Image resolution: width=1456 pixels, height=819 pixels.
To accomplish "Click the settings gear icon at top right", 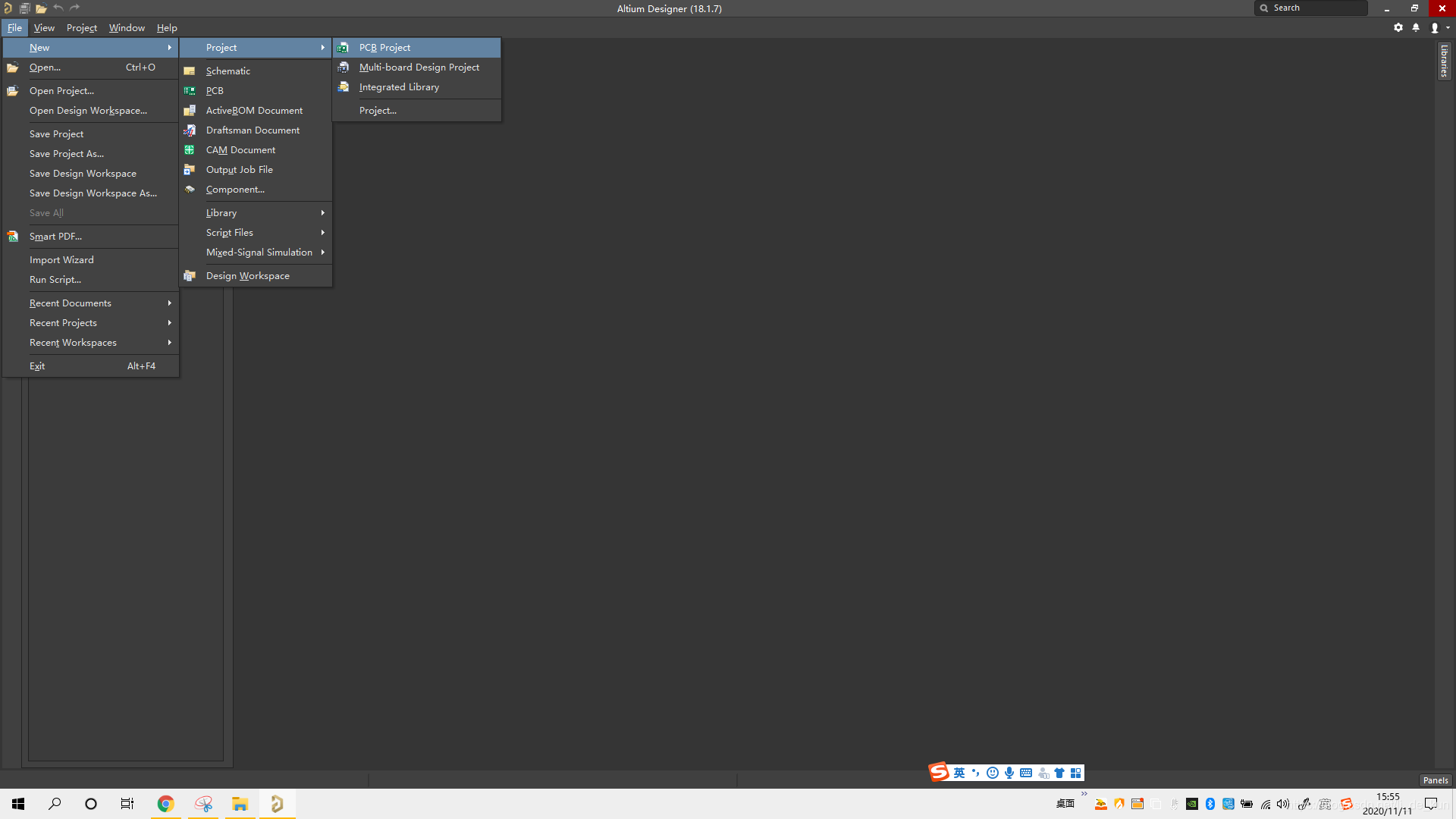I will pos(1398,27).
